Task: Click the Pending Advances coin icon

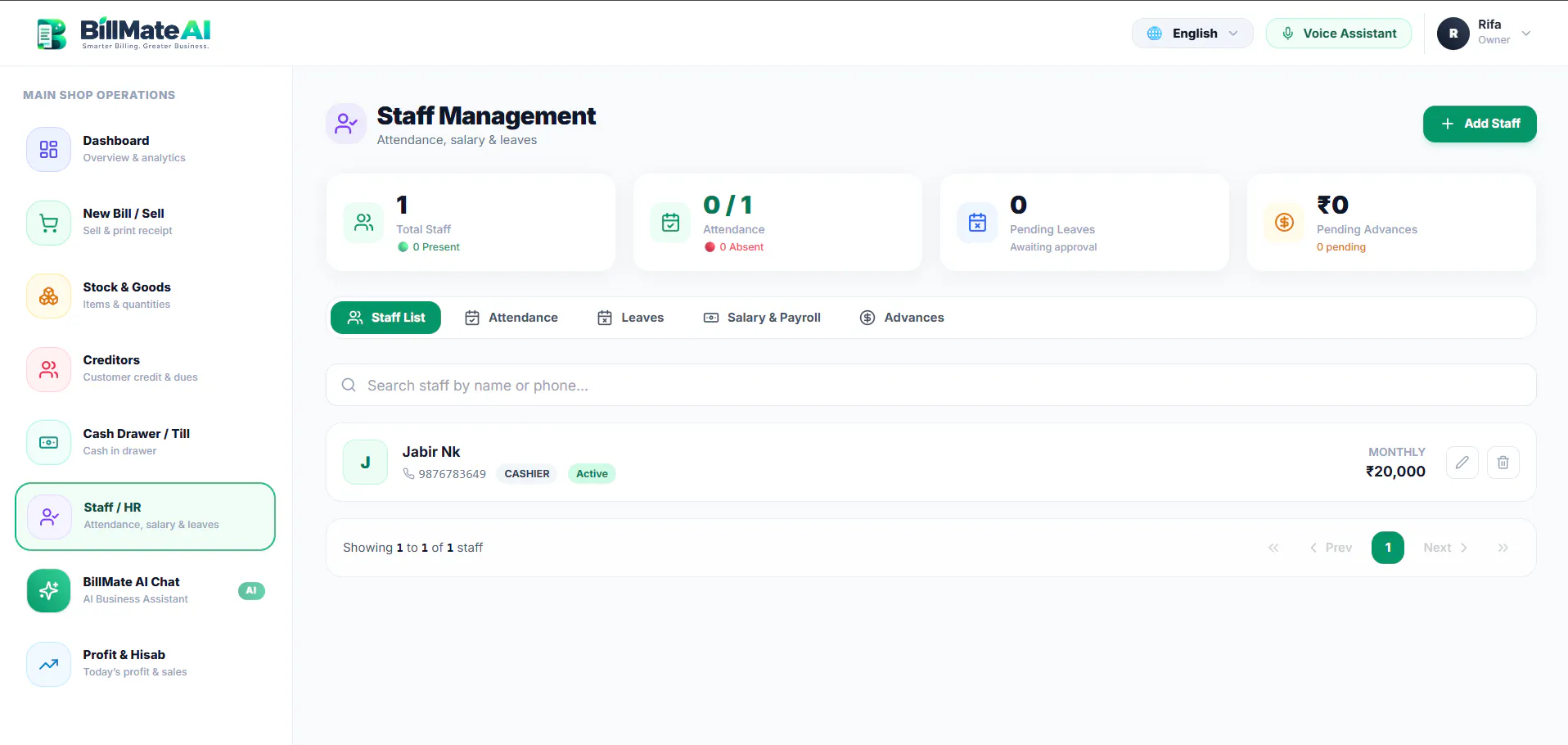Action: point(1284,222)
